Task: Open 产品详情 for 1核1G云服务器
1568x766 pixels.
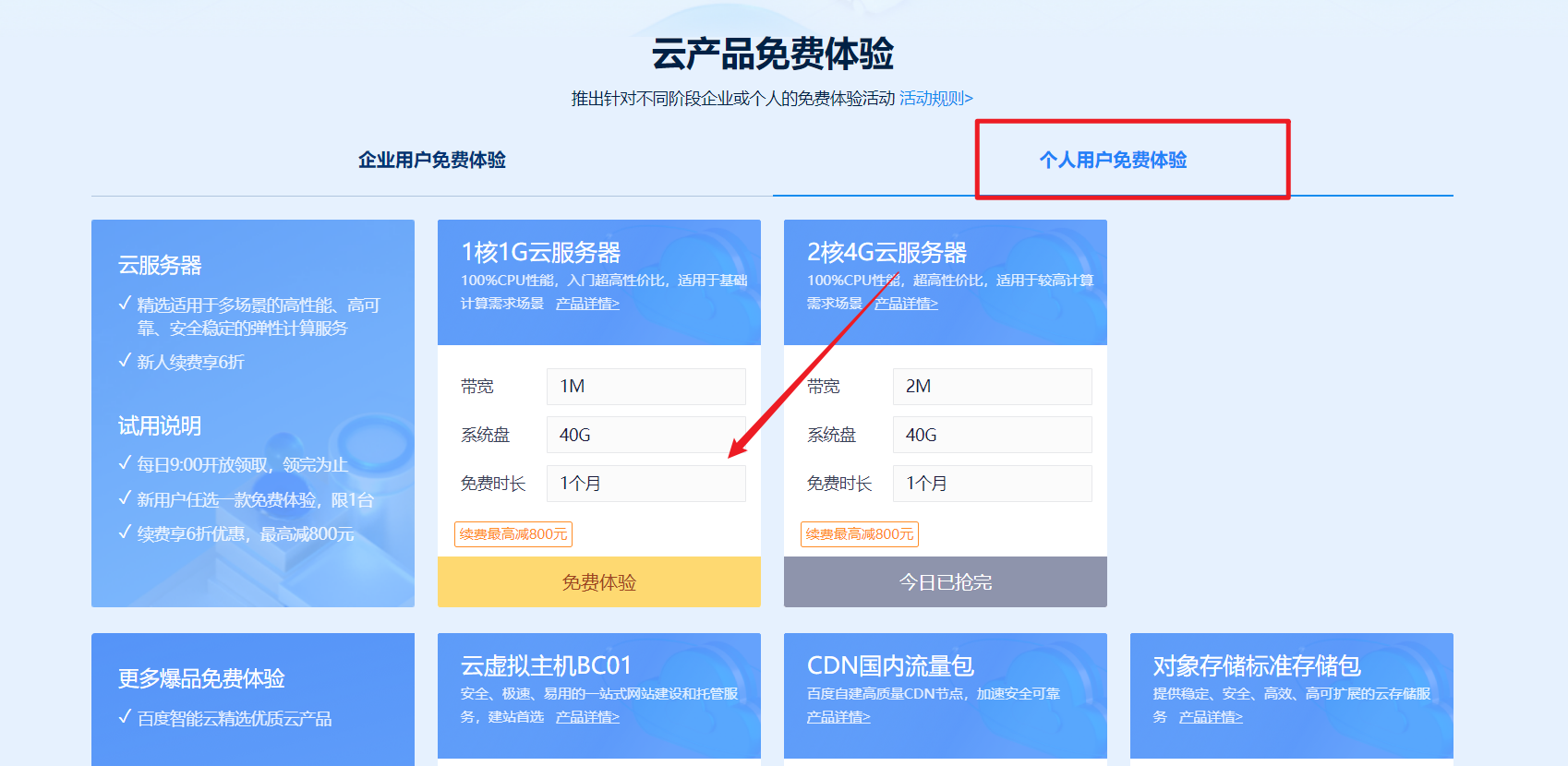Action: 587,304
